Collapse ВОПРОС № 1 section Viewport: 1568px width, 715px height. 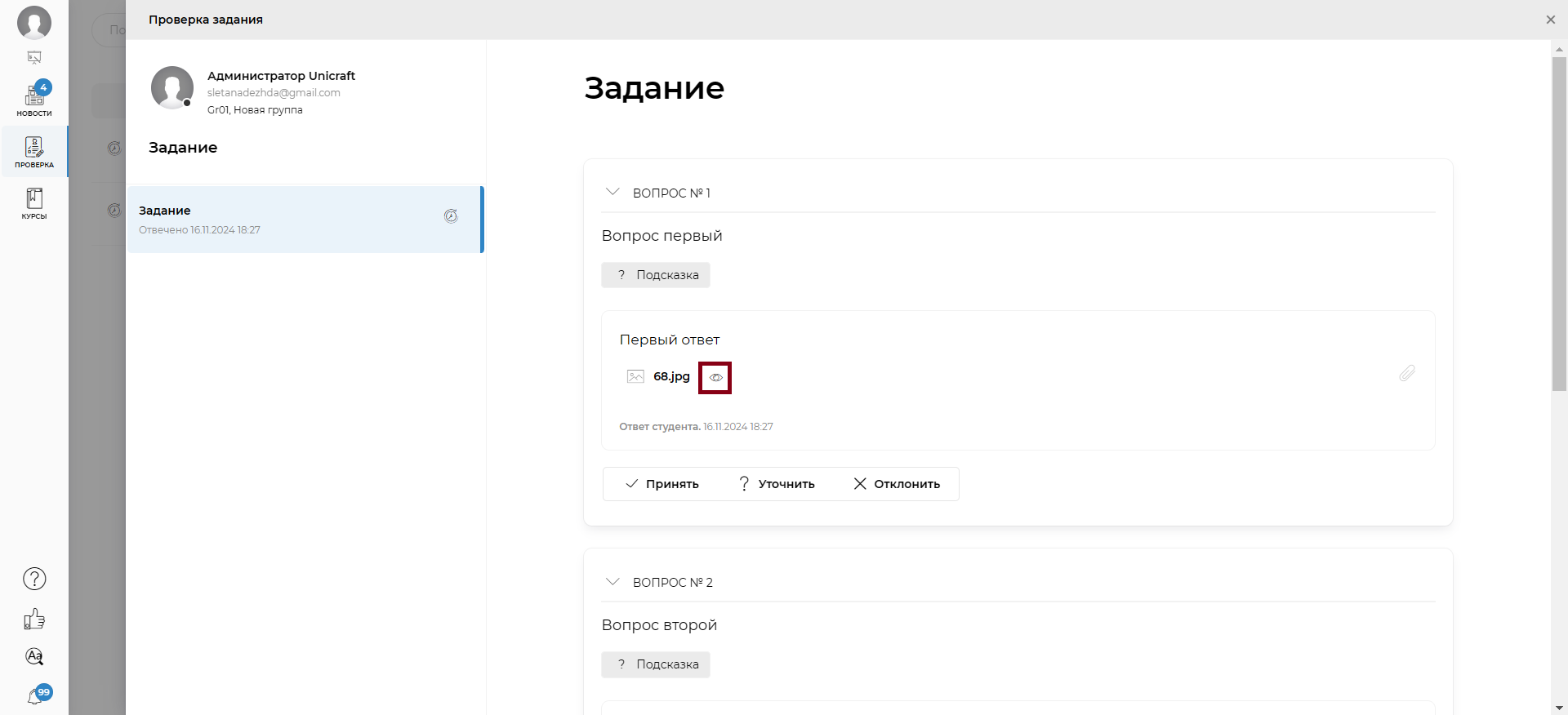click(x=612, y=192)
